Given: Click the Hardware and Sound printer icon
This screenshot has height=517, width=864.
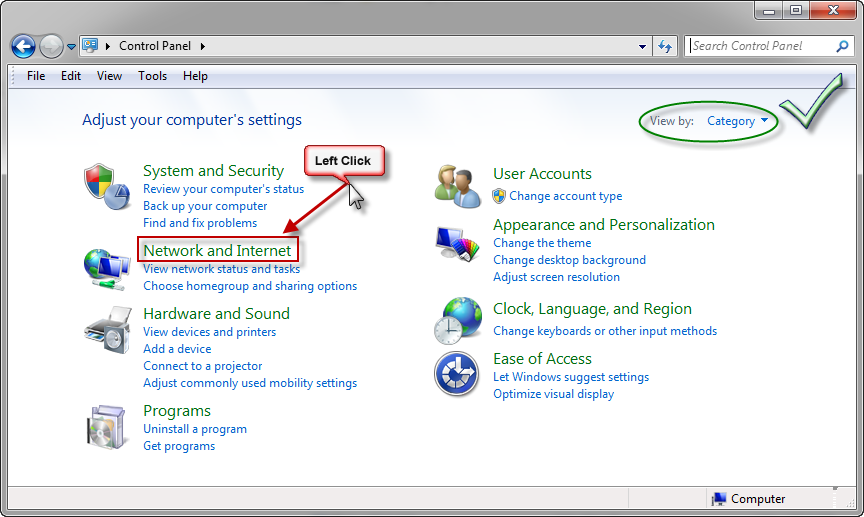Looking at the screenshot, I should pos(105,329).
